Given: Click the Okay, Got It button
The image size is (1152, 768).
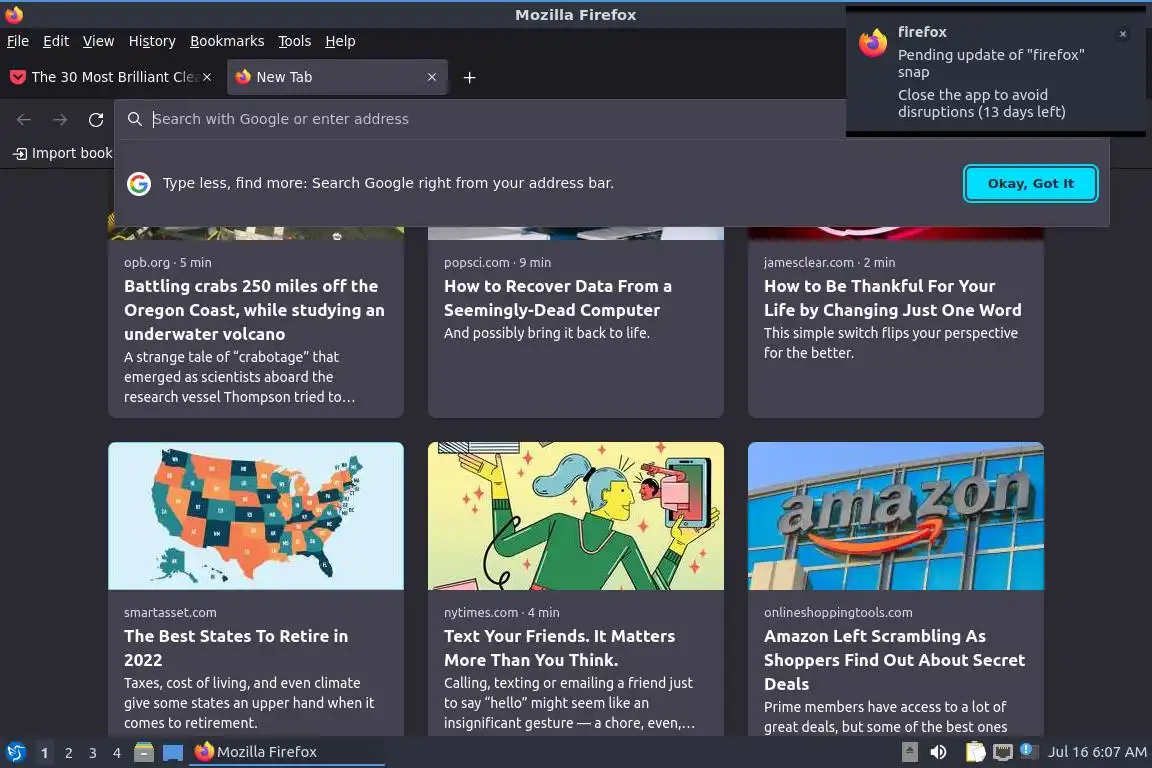Looking at the screenshot, I should 1030,184.
